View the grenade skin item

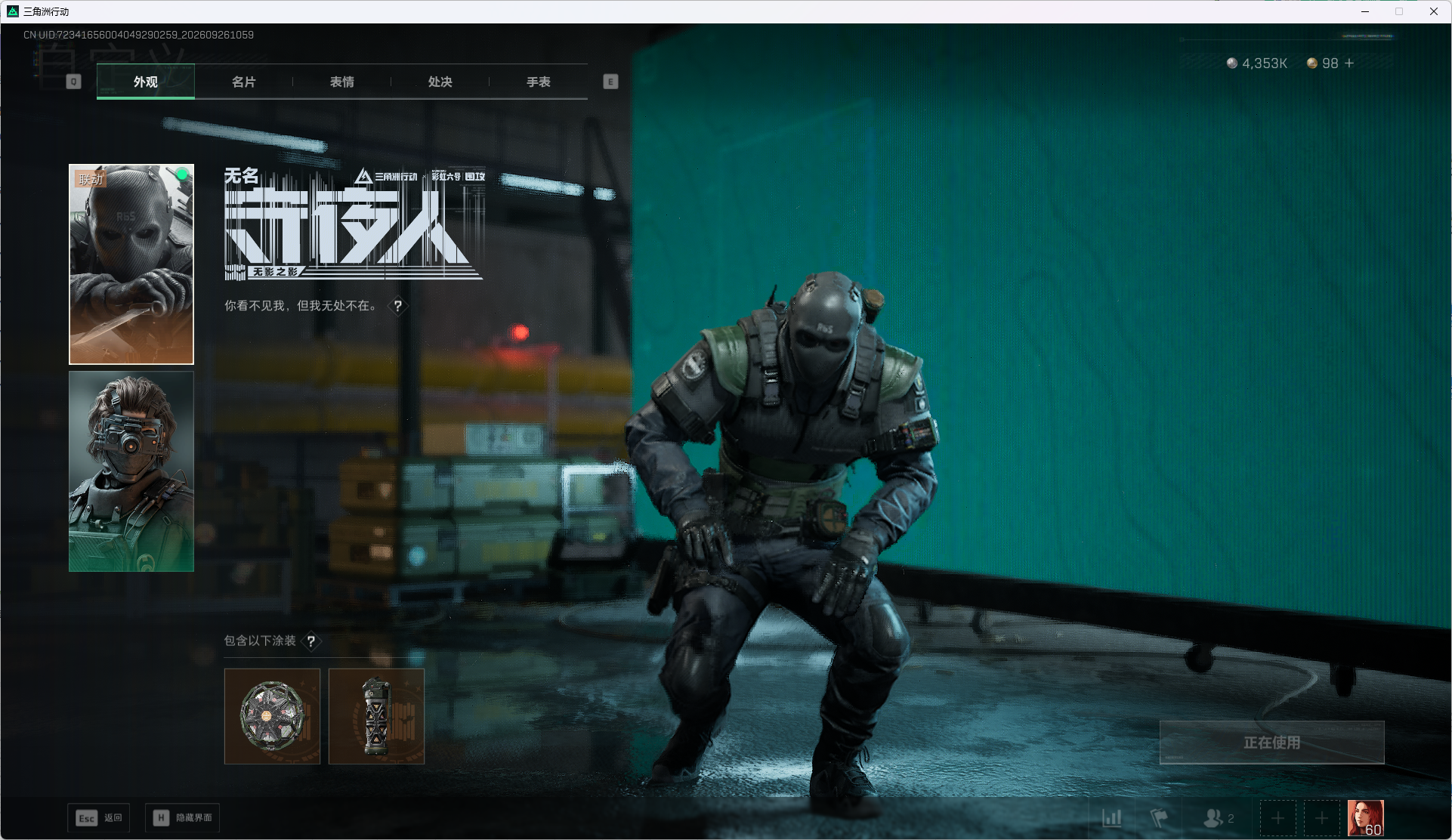click(x=376, y=716)
